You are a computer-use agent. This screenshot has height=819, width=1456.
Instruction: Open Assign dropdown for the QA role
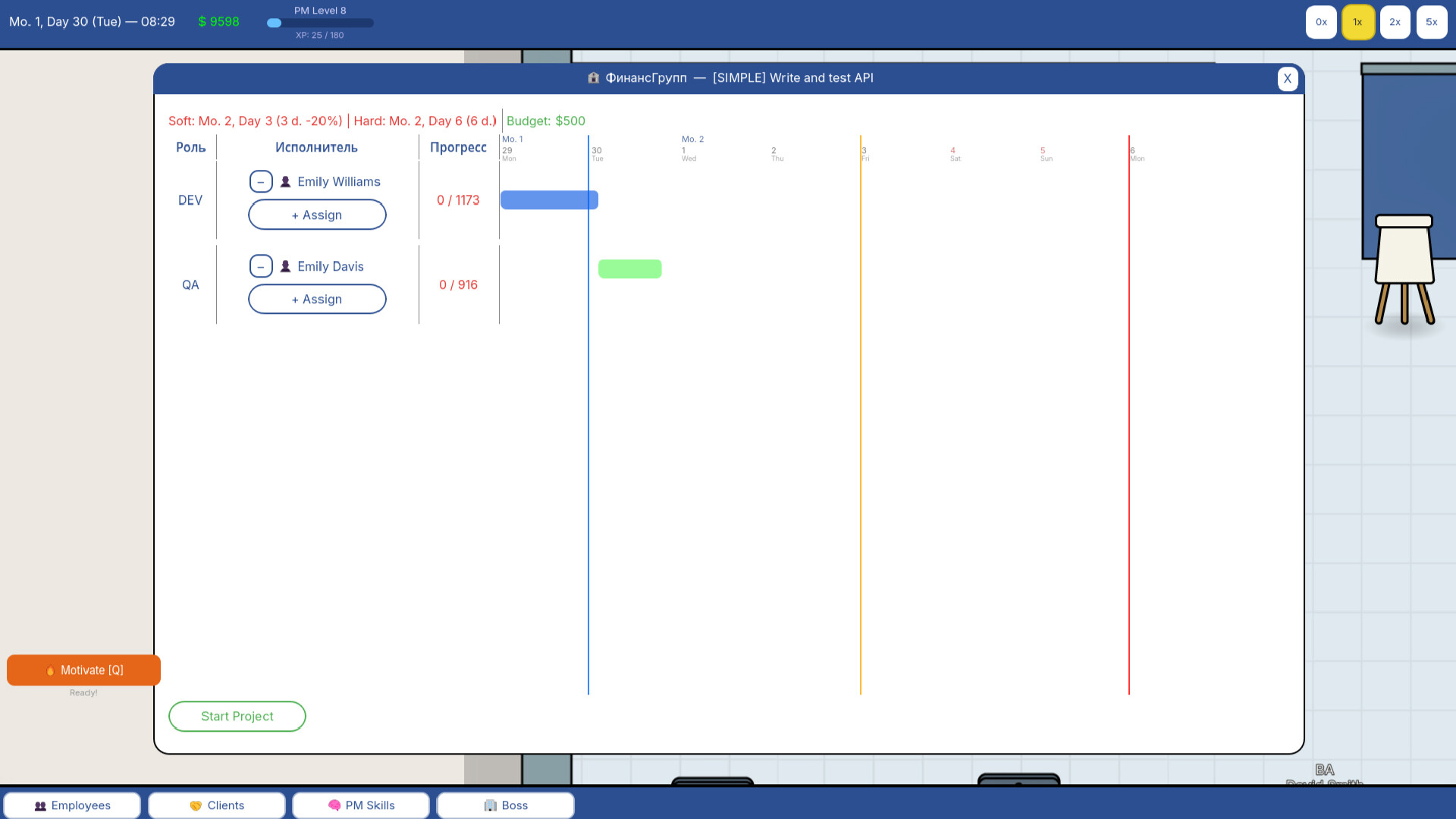tap(317, 299)
